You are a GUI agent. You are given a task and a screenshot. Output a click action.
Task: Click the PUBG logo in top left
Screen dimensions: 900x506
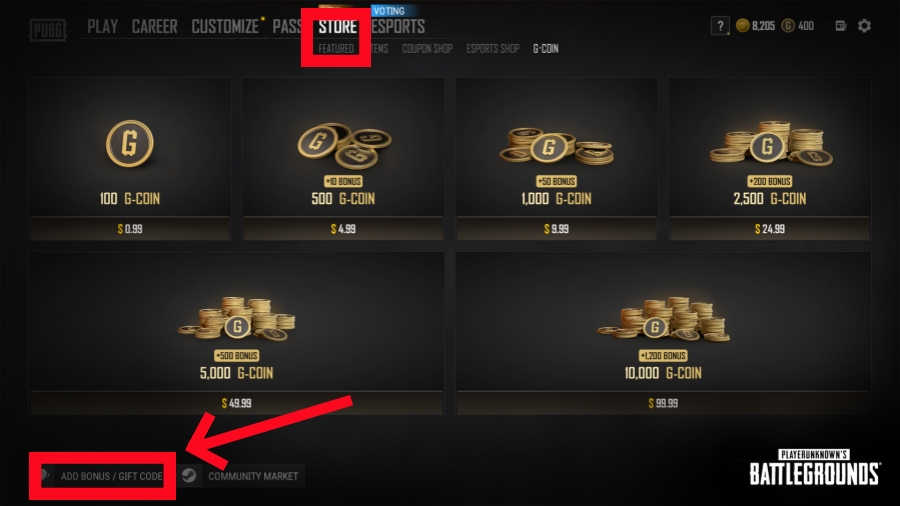coord(48,30)
